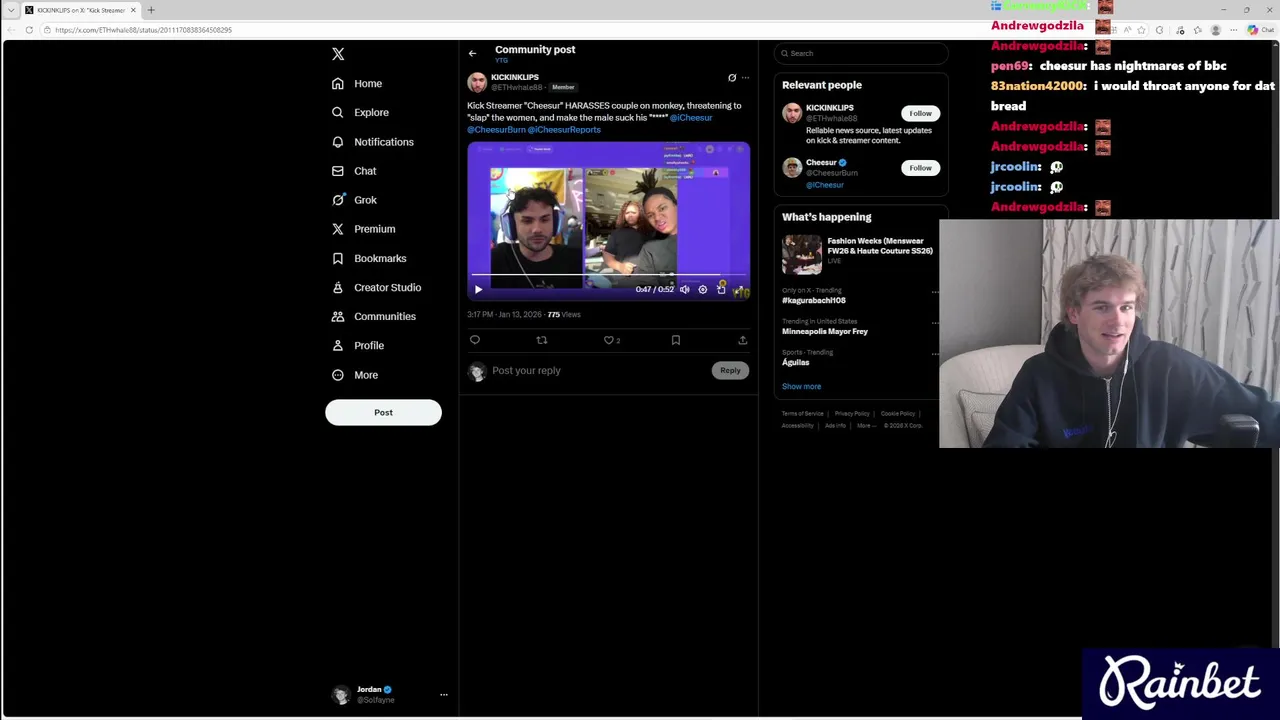Click the X logo in sidebar
The width and height of the screenshot is (1280, 720).
[338, 54]
